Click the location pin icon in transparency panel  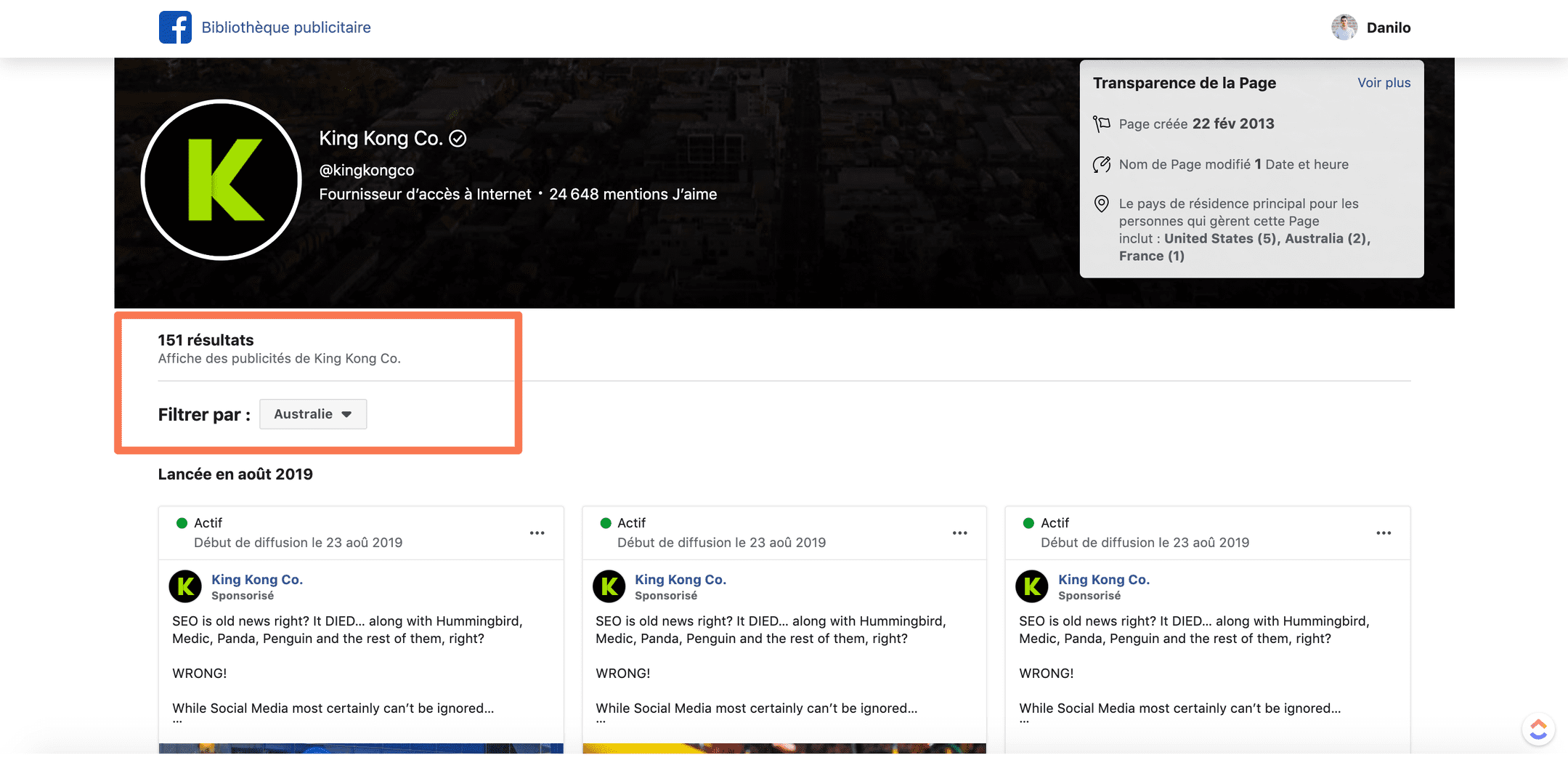[1102, 203]
